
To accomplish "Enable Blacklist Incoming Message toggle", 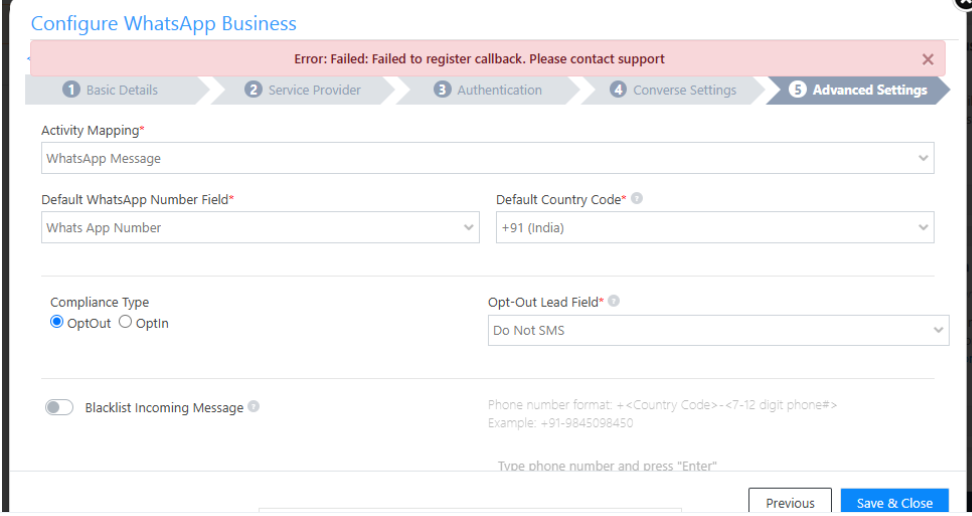I will pyautogui.click(x=59, y=407).
